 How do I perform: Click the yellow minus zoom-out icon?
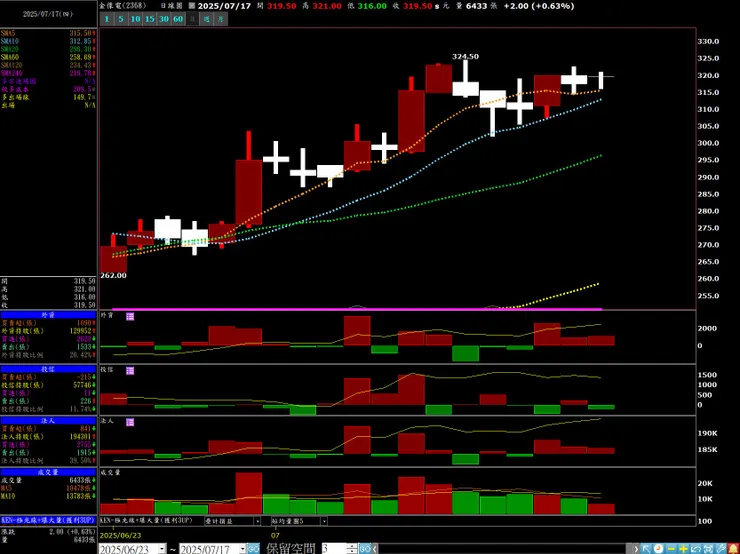pyautogui.click(x=671, y=549)
